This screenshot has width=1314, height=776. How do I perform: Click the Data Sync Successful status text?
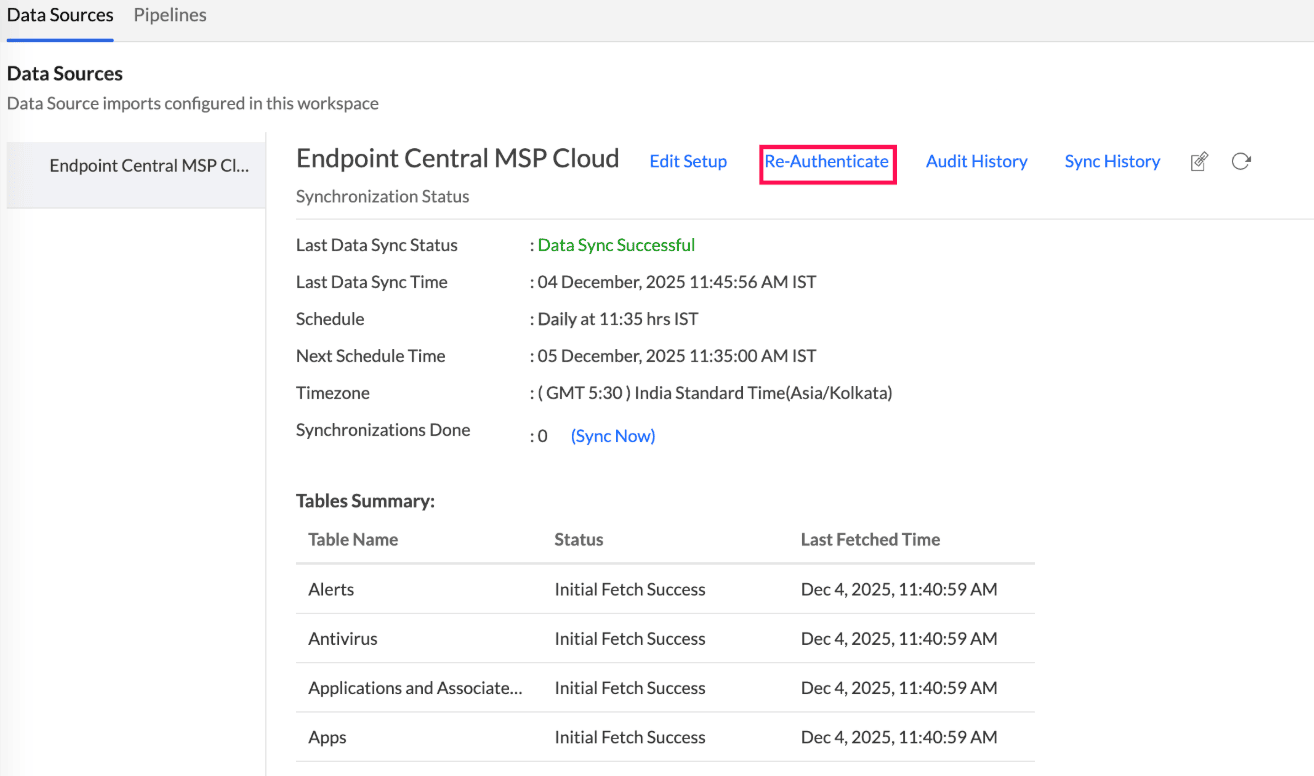[616, 245]
